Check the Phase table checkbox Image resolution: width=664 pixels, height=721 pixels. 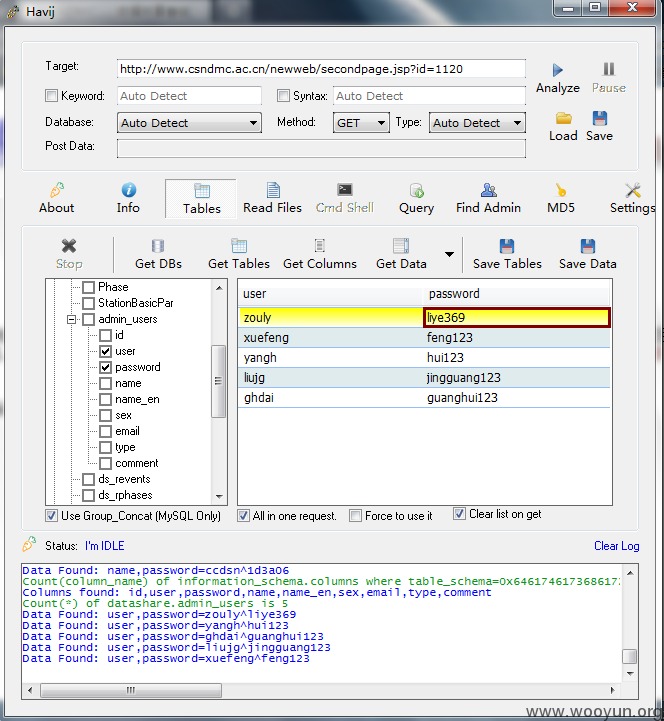pyautogui.click(x=88, y=287)
